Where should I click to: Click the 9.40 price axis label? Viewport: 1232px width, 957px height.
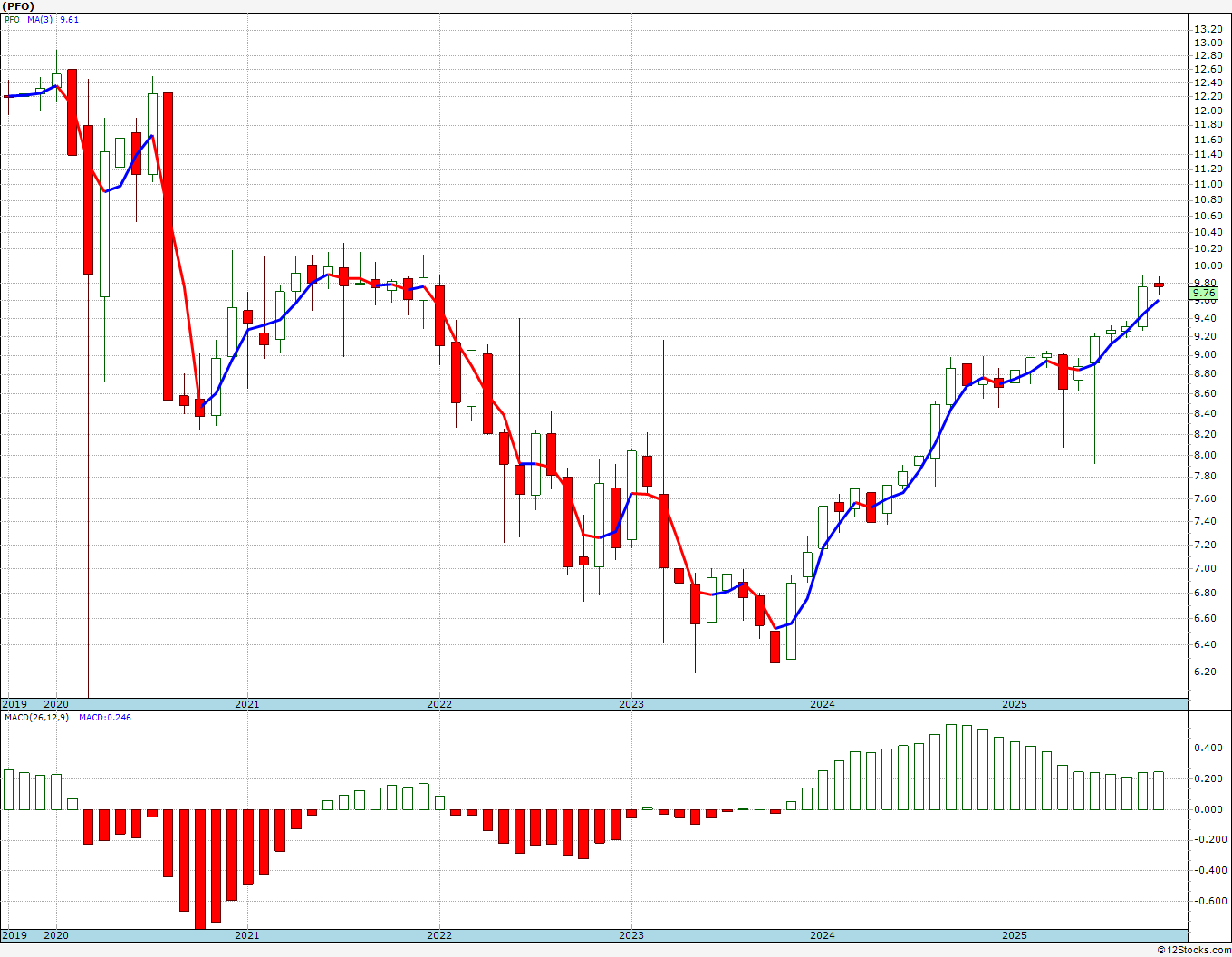1207,318
